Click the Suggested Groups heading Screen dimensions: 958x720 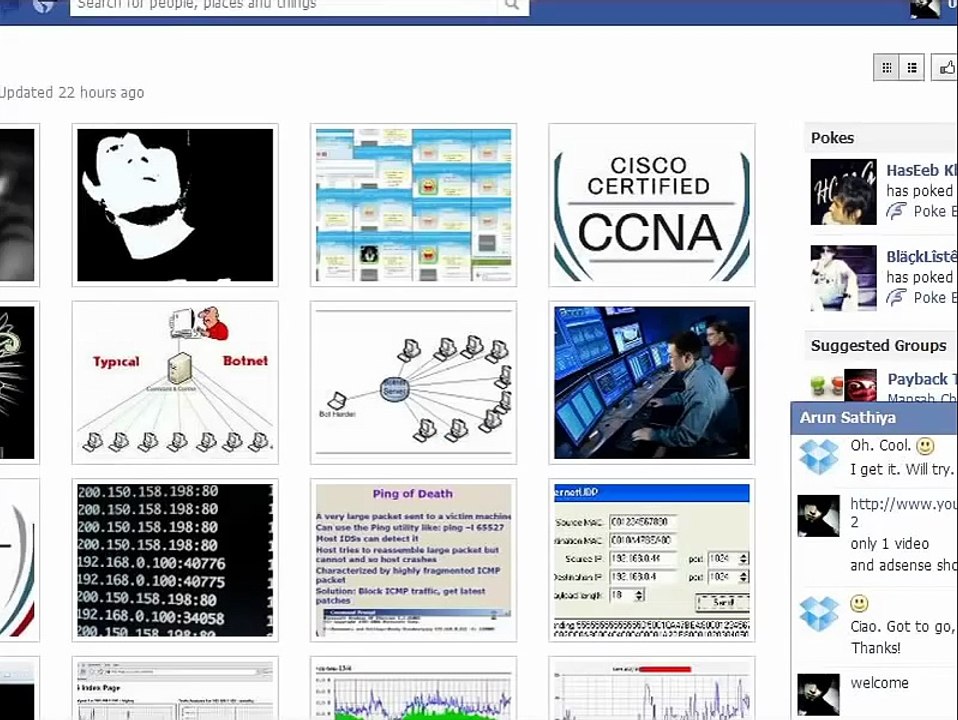point(879,346)
